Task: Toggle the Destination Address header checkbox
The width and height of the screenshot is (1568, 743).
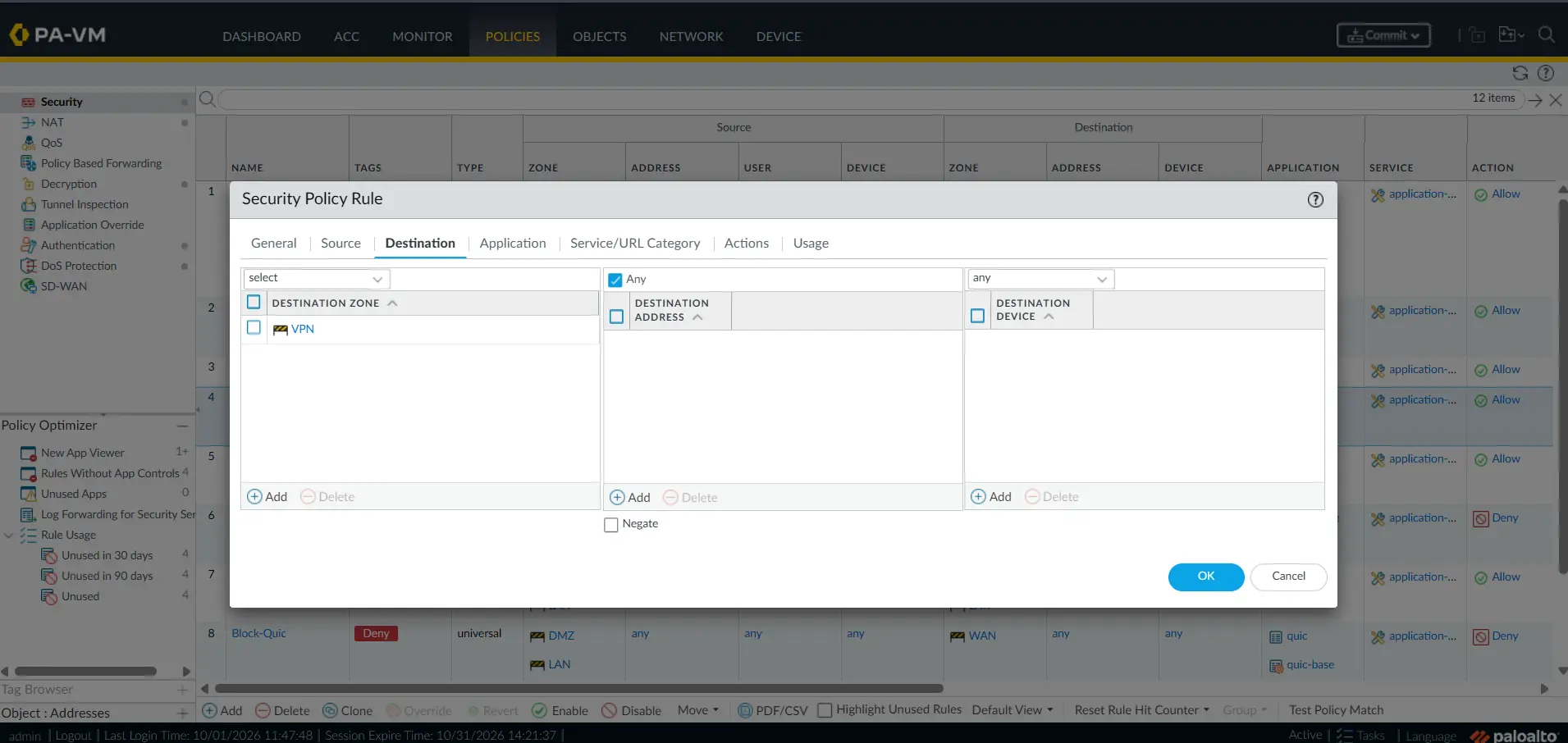Action: (616, 317)
